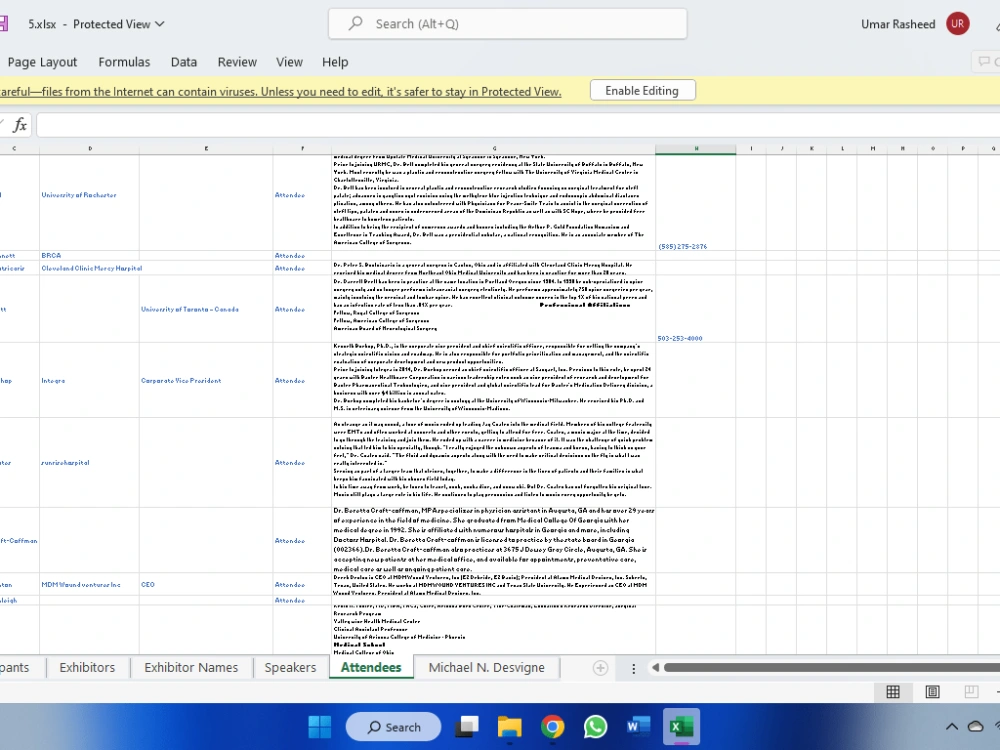Click the Excel taskbar icon
The image size is (1000, 750).
coord(681,726)
